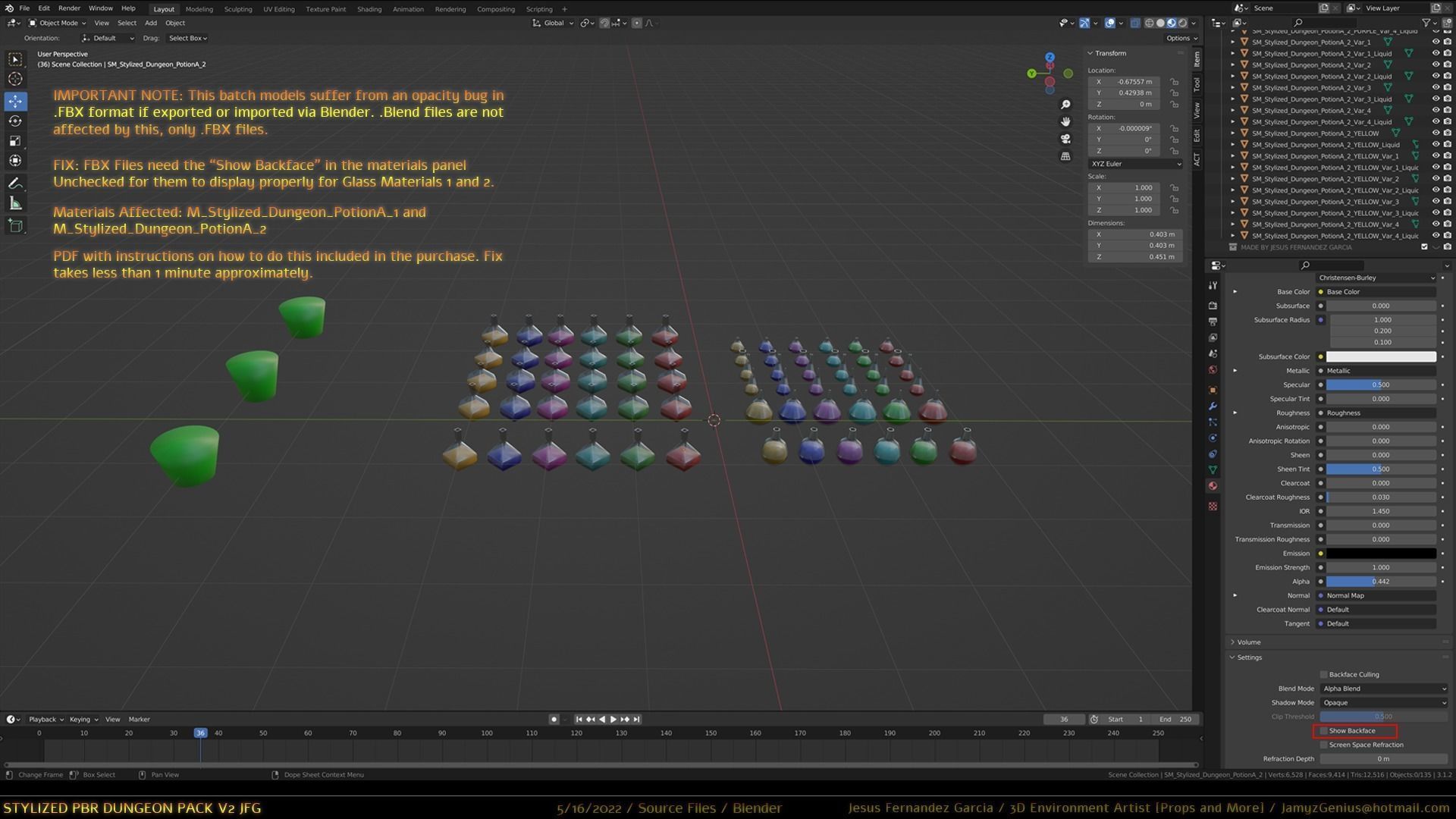The image size is (1456, 819).
Task: Open the Output properties tab icon
Action: point(1213,322)
